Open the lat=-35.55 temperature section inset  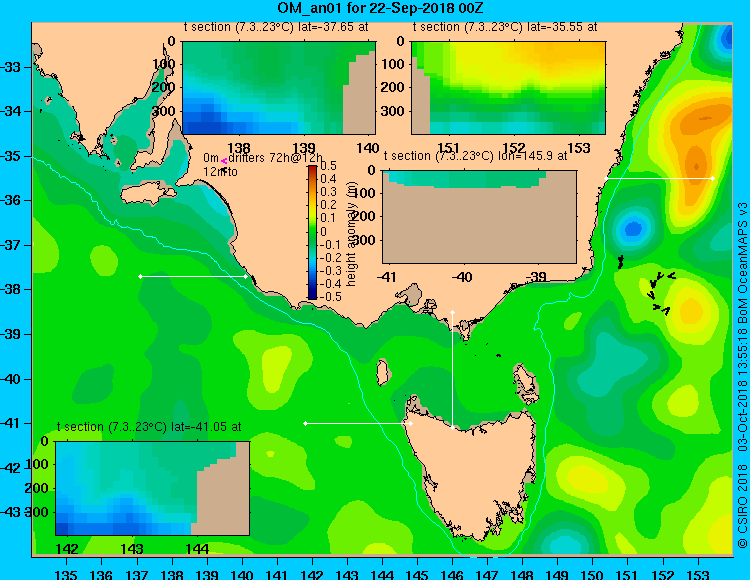508,88
